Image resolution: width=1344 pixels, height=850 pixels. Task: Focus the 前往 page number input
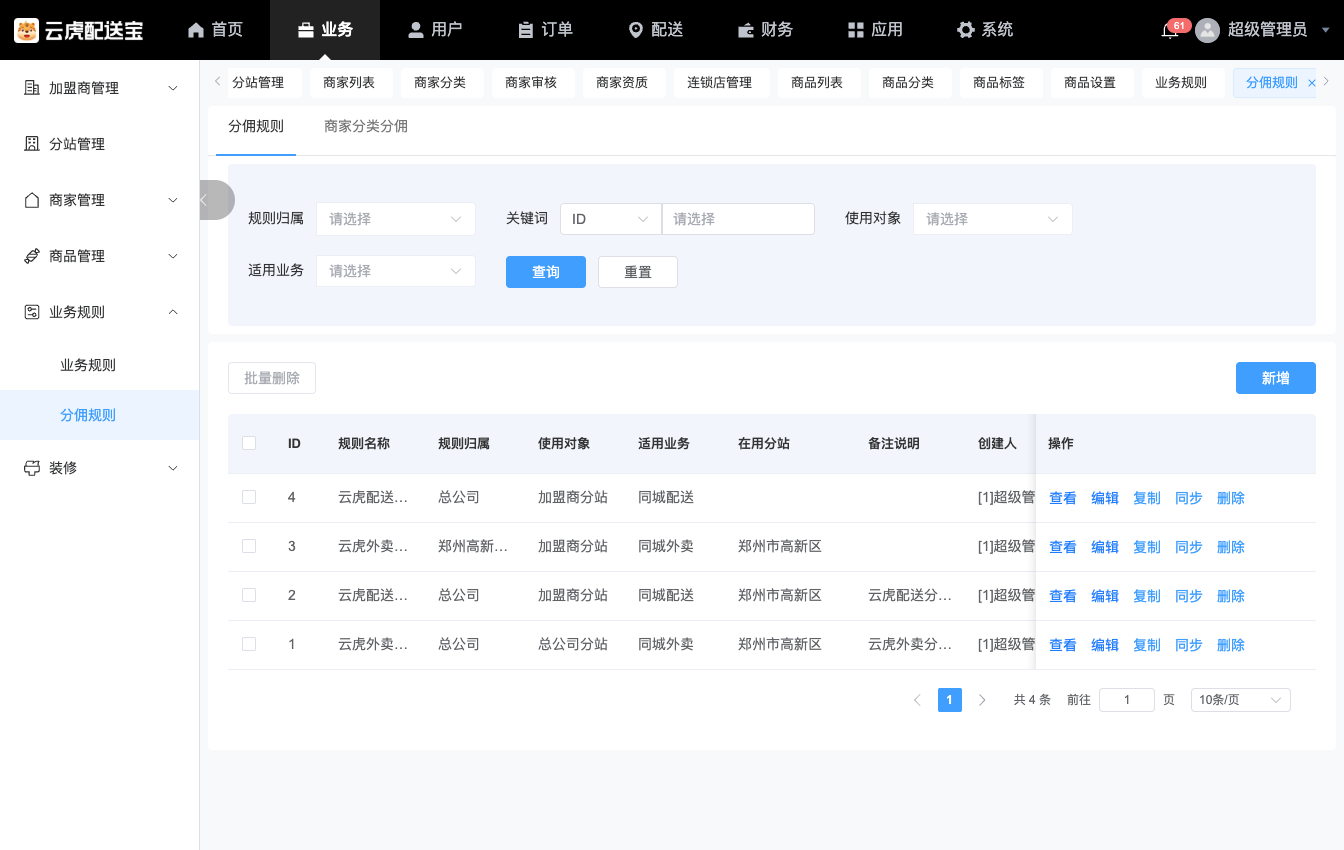click(1127, 700)
